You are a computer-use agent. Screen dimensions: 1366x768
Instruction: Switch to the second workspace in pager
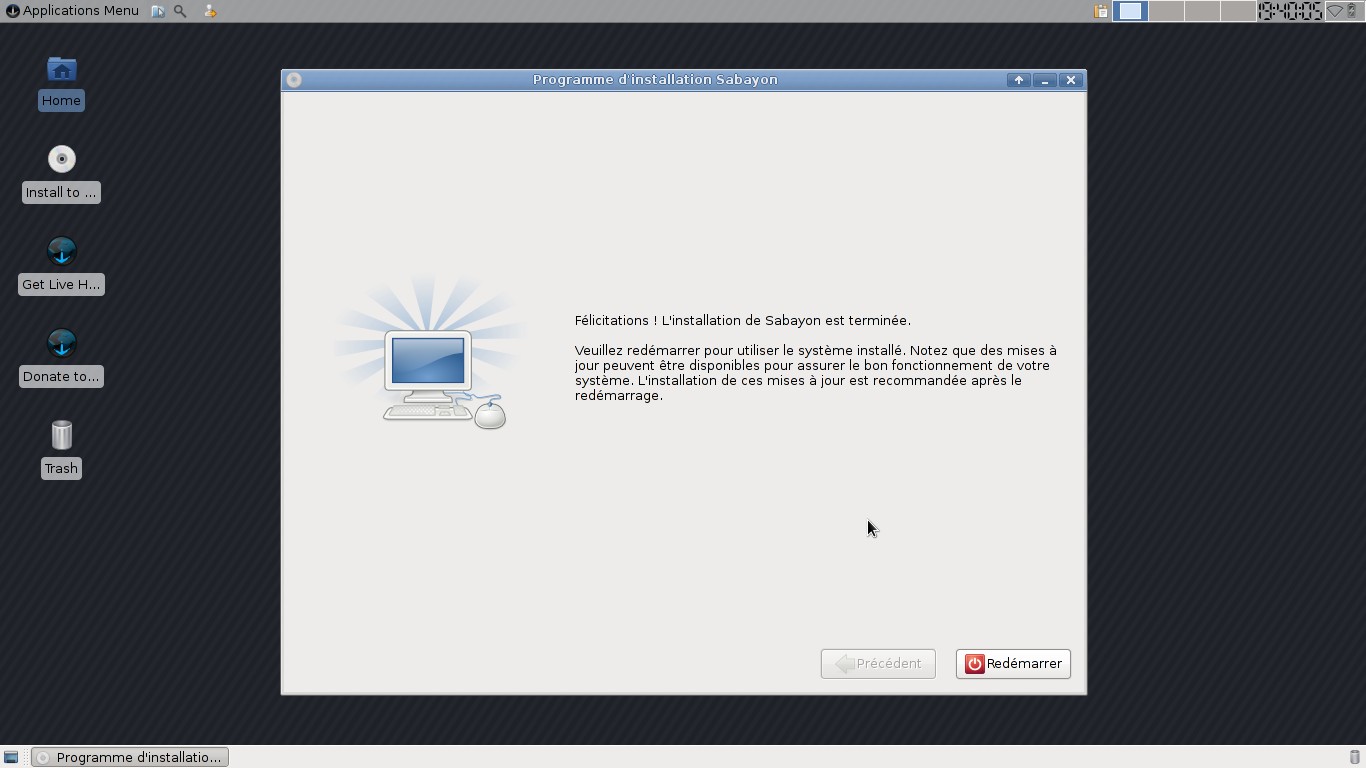1166,11
